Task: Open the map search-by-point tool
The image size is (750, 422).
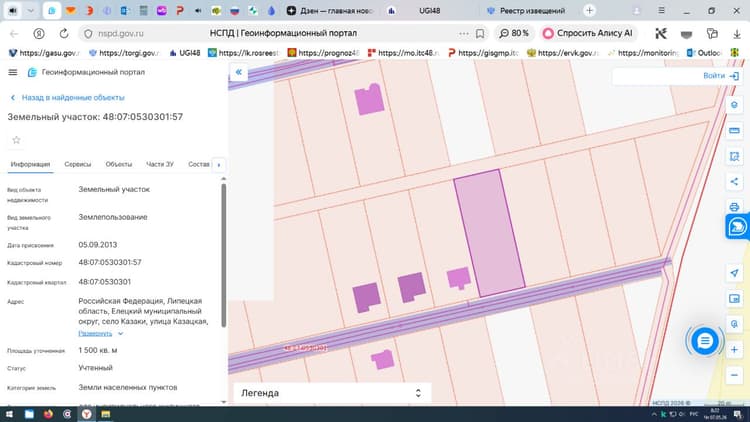Action: tap(734, 324)
